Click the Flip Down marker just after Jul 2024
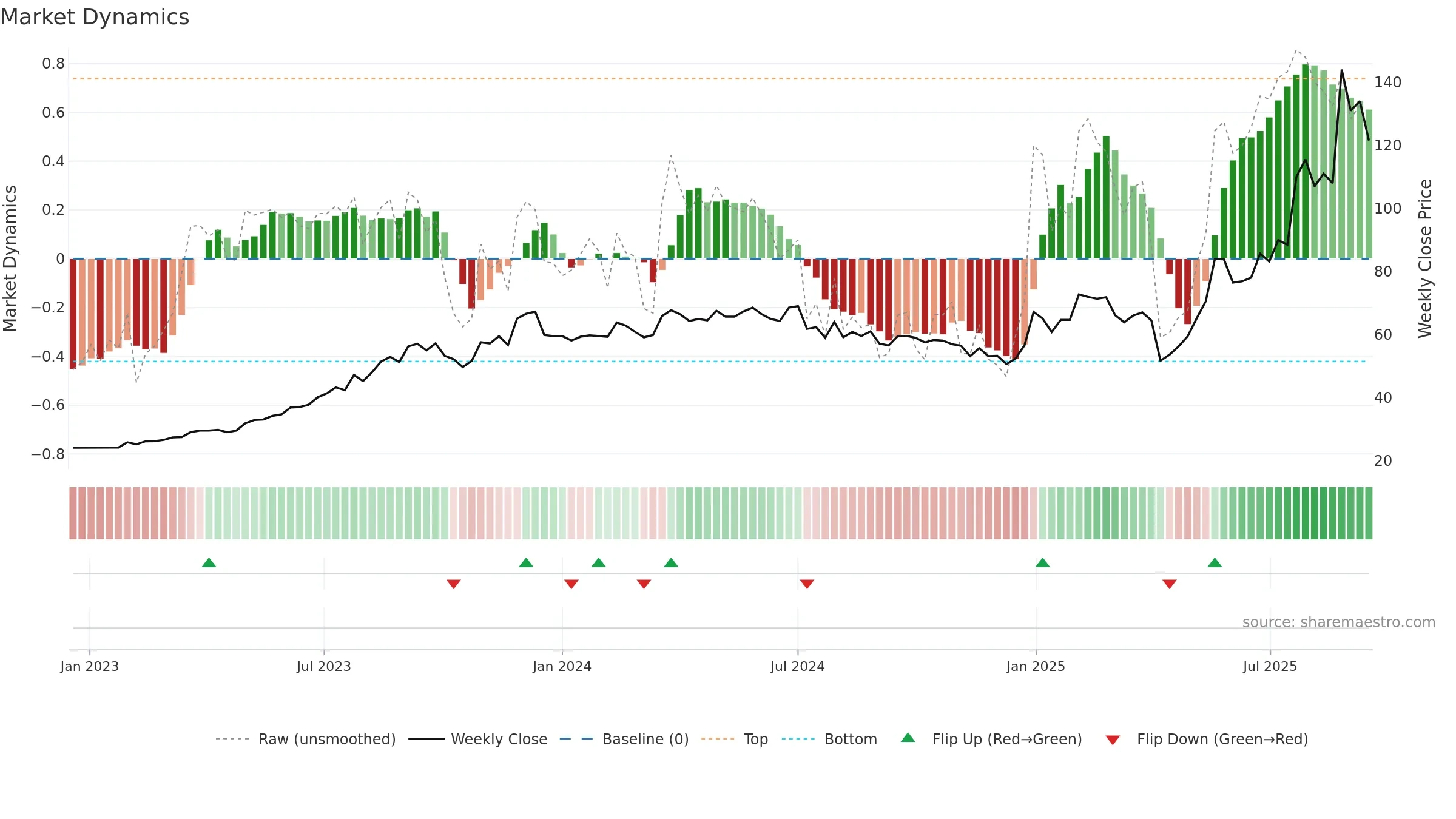Viewport: 1456px width, 819px height. click(807, 584)
